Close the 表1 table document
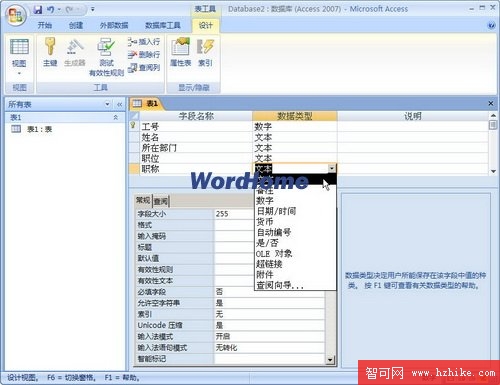Image resolution: width=500 pixels, height=385 pixels. coord(490,103)
